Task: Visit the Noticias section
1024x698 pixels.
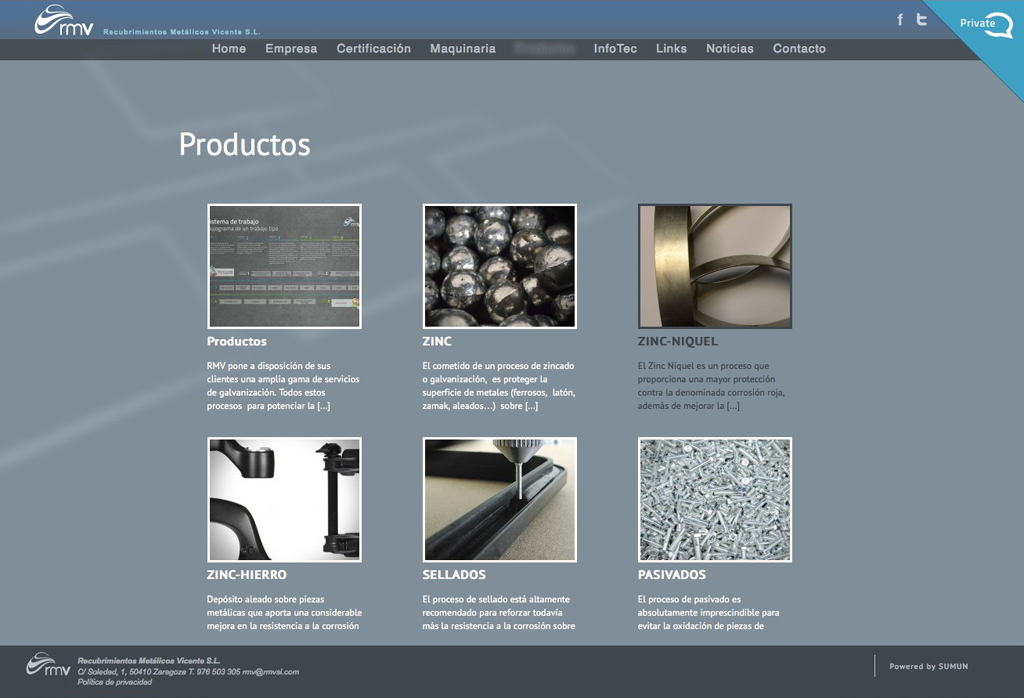Action: (x=730, y=48)
